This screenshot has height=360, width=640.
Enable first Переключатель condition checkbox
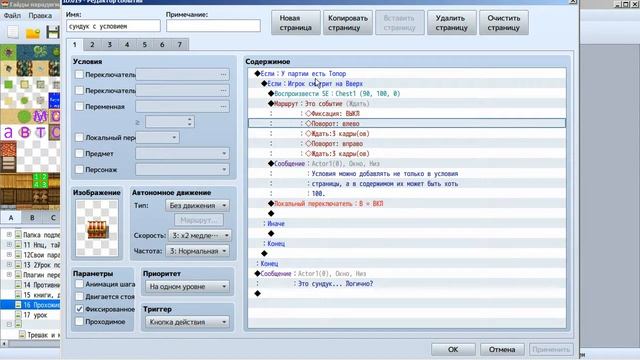[79, 74]
